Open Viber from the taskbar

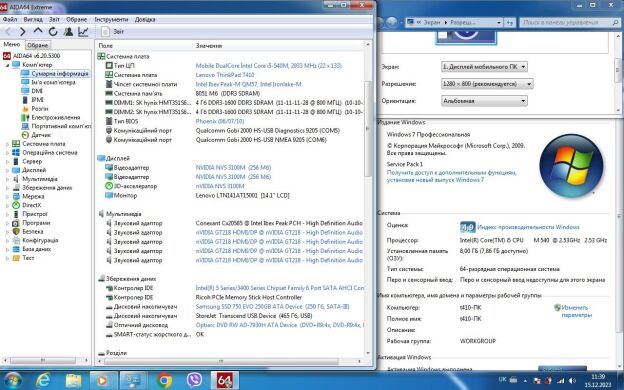pyautogui.click(x=194, y=381)
